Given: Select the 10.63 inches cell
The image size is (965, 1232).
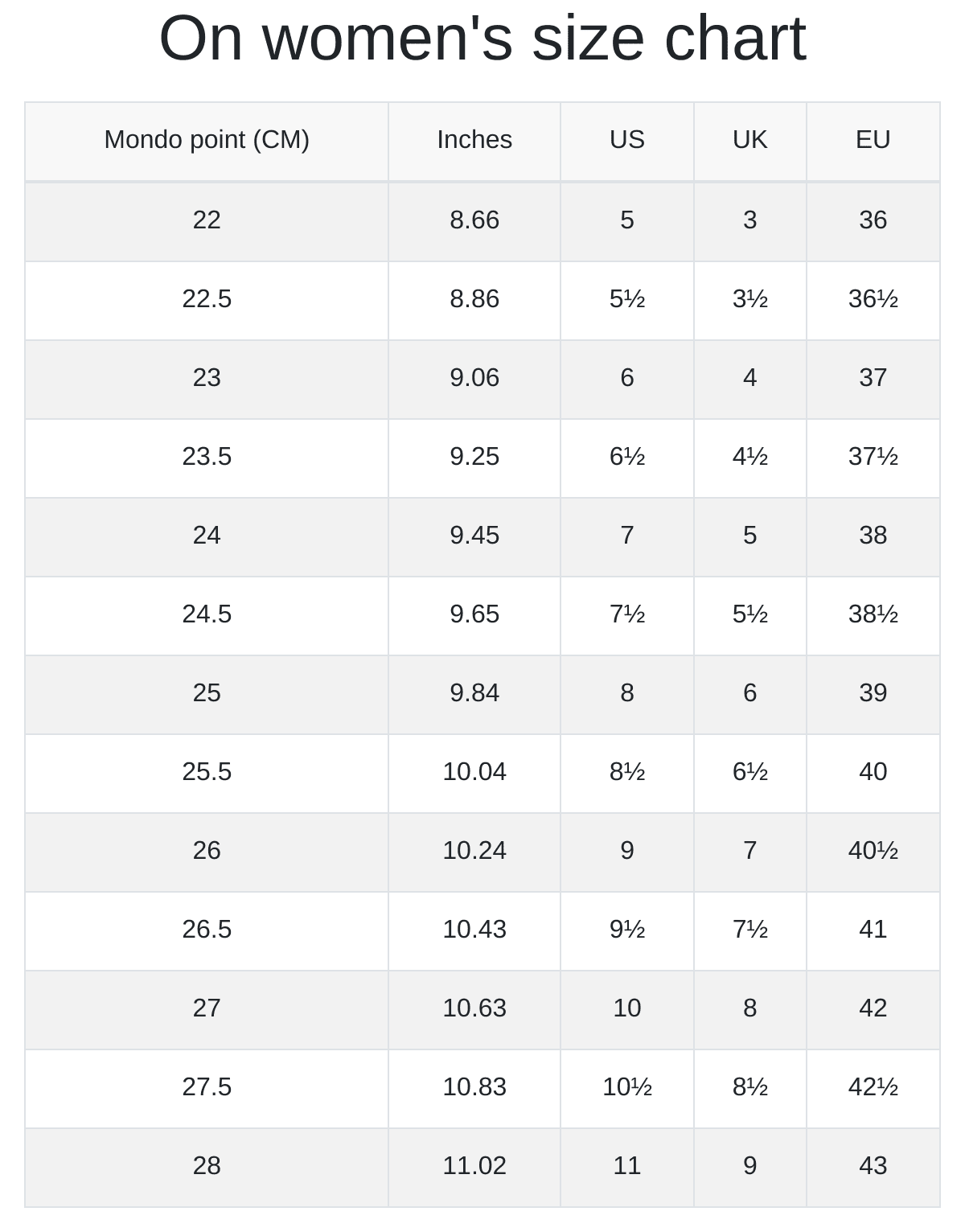Looking at the screenshot, I should click(474, 1008).
